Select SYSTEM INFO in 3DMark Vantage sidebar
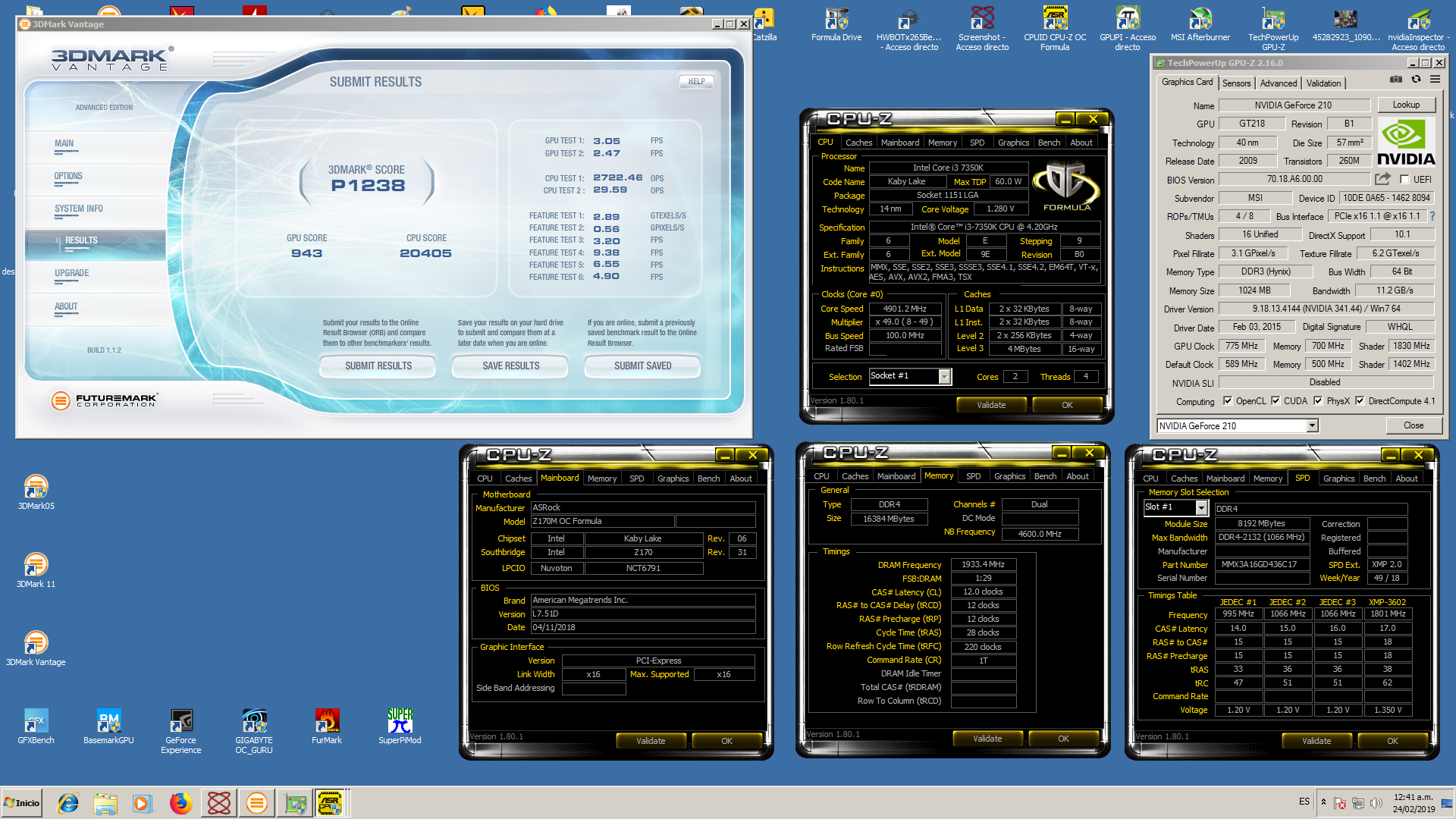The width and height of the screenshot is (1456, 819). pos(79,209)
